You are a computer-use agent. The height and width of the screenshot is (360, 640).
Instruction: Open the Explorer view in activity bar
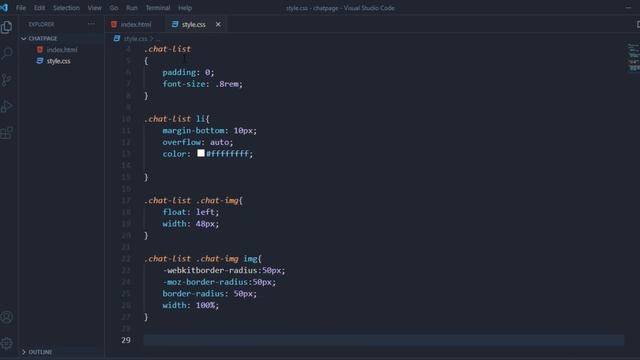(x=7, y=27)
